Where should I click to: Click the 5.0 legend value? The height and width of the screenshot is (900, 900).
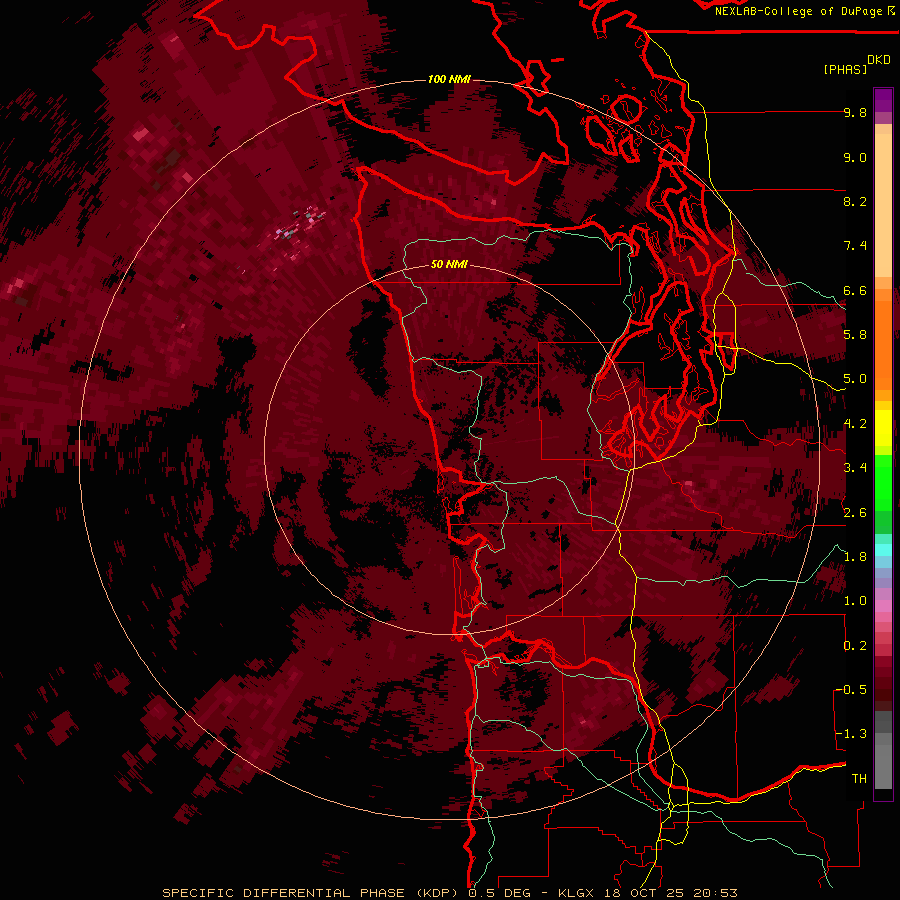coord(855,379)
